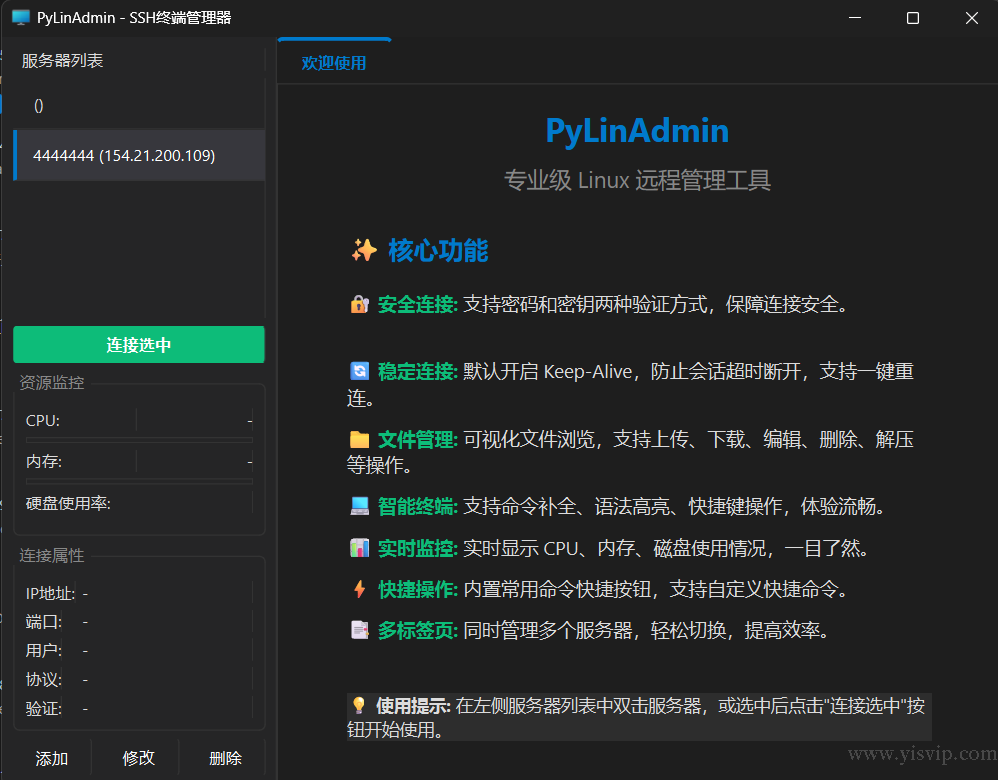Click the laptop icon next to 智能终端
The height and width of the screenshot is (780, 998).
359,507
